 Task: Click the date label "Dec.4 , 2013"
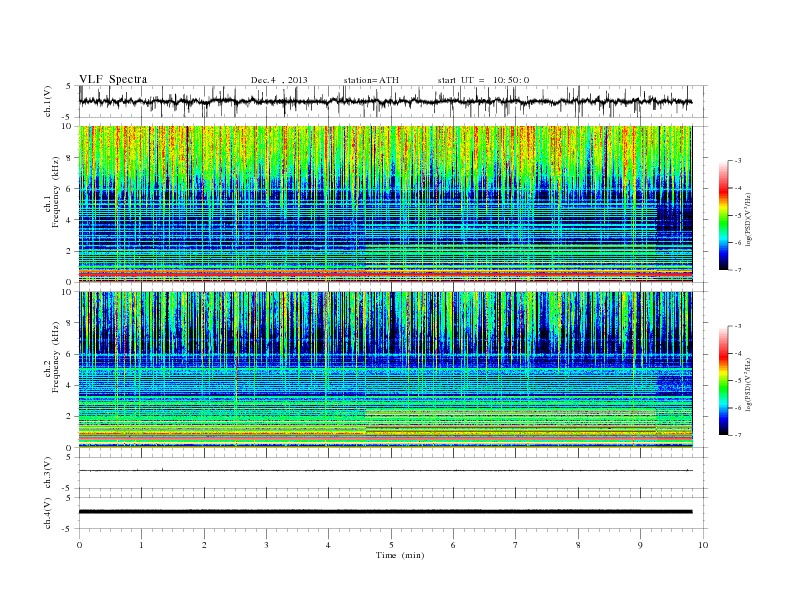pos(279,80)
